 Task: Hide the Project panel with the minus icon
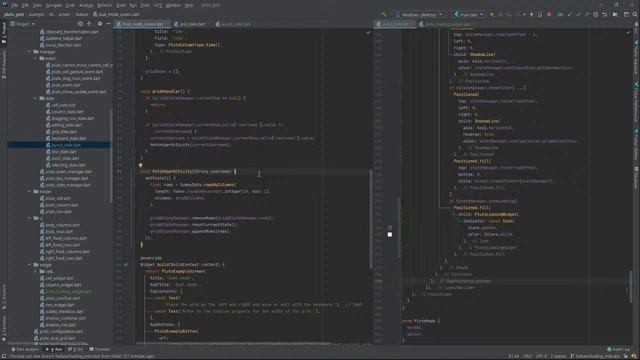(x=108, y=24)
